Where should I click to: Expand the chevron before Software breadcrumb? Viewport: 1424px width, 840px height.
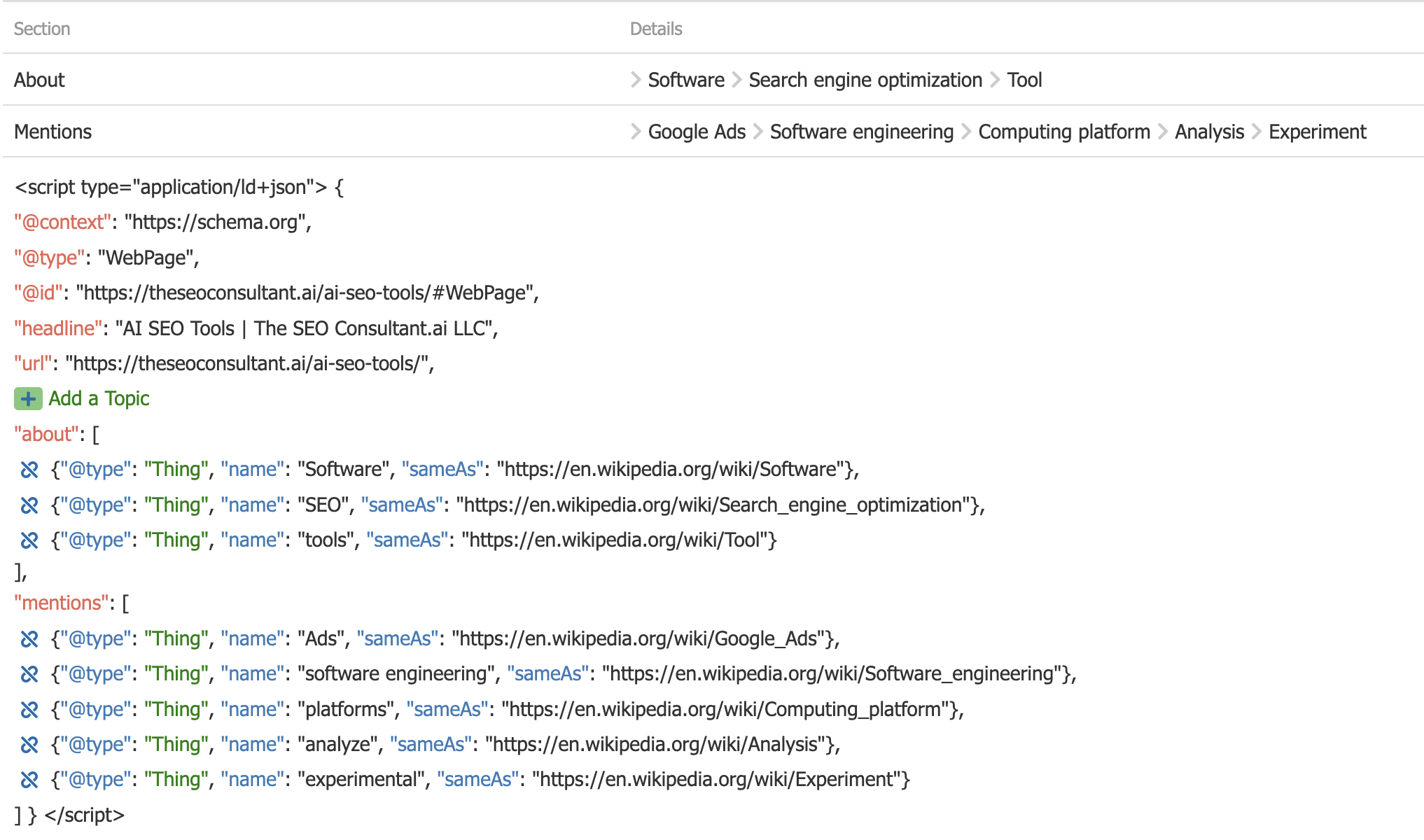pos(634,79)
